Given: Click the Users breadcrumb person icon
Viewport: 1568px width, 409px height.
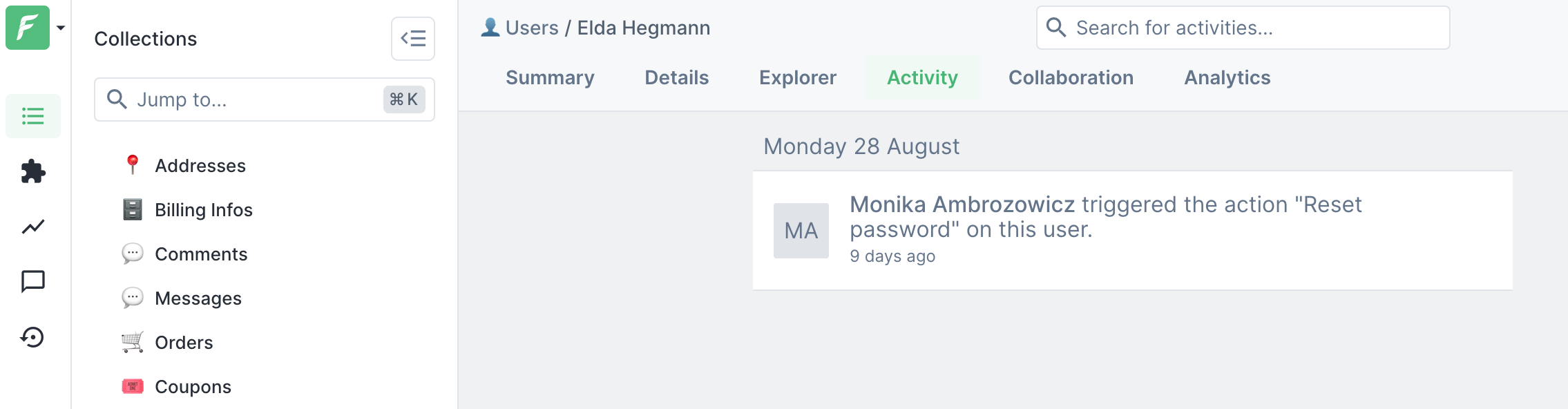Looking at the screenshot, I should (490, 28).
